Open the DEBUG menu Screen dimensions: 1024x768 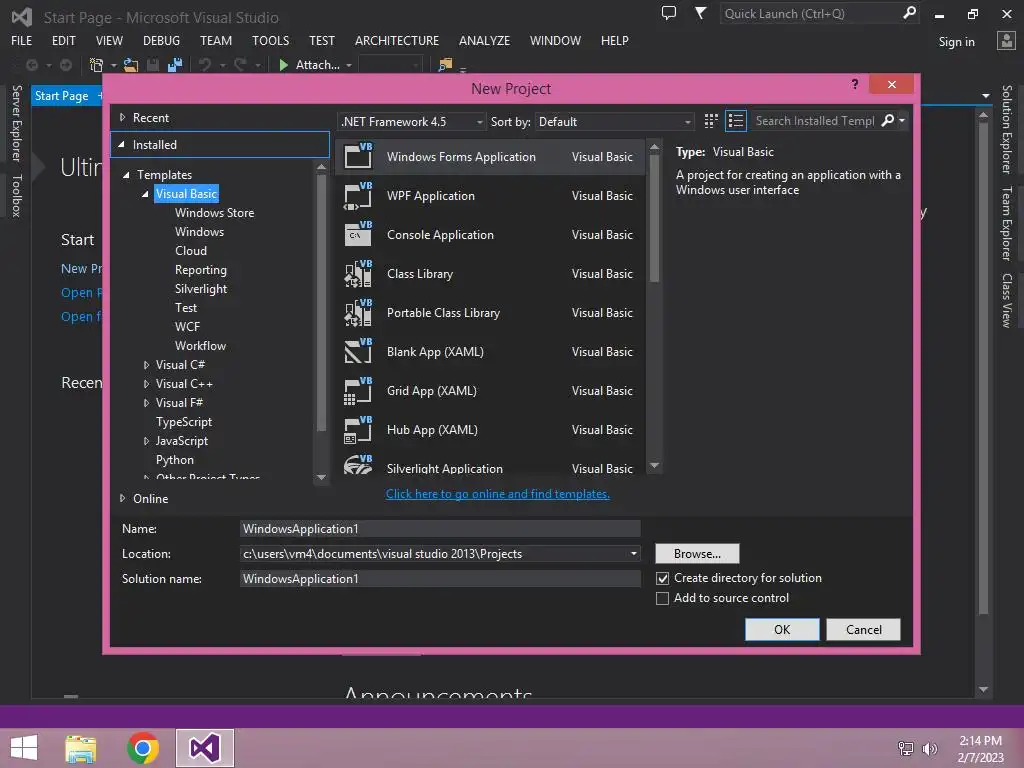click(161, 40)
